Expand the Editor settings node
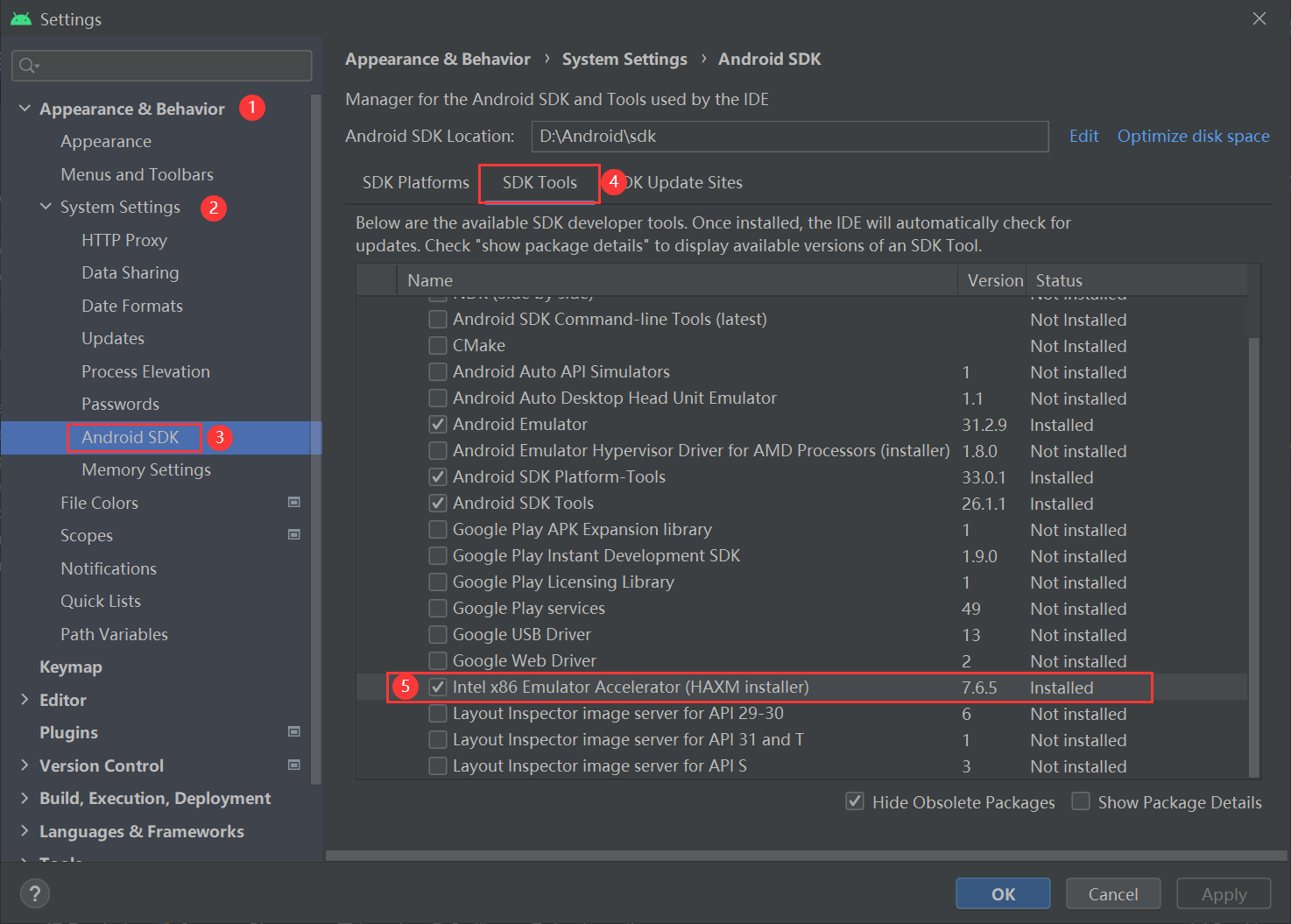 25,699
